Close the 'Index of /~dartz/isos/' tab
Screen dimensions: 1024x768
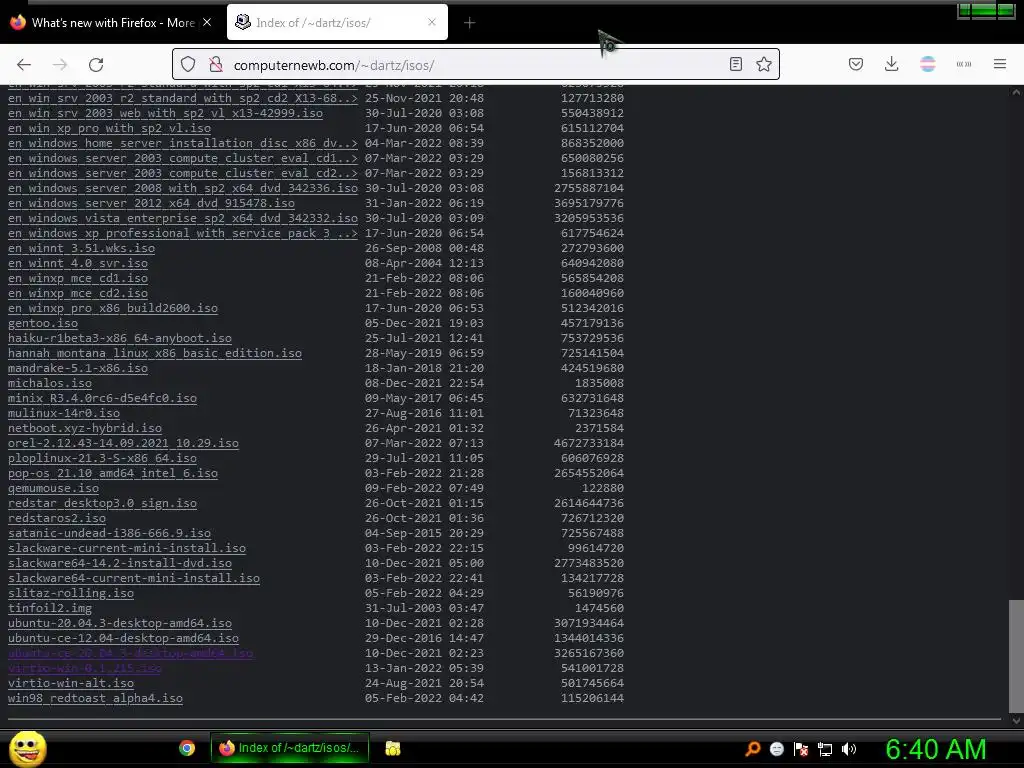click(x=432, y=22)
